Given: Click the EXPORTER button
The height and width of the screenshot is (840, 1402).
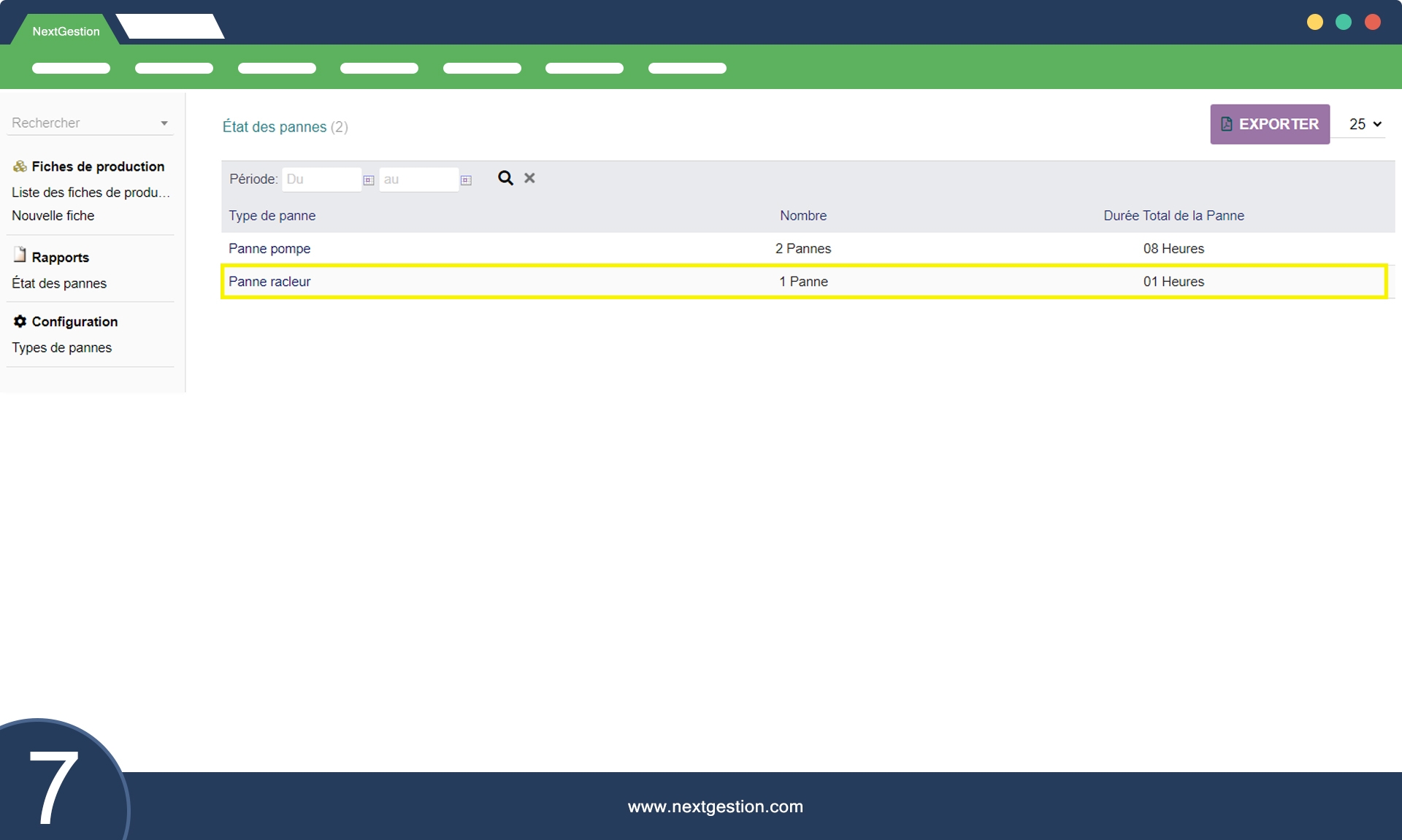Looking at the screenshot, I should [x=1270, y=124].
